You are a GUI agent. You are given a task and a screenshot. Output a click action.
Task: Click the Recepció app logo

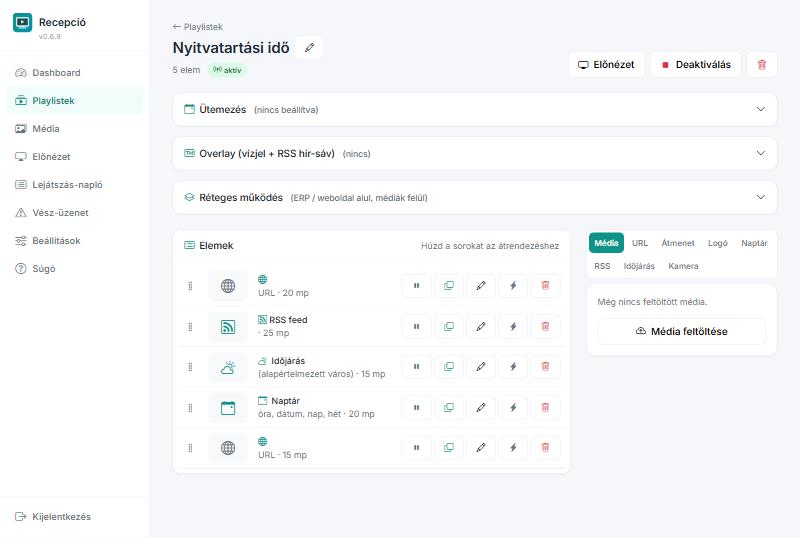[22, 22]
